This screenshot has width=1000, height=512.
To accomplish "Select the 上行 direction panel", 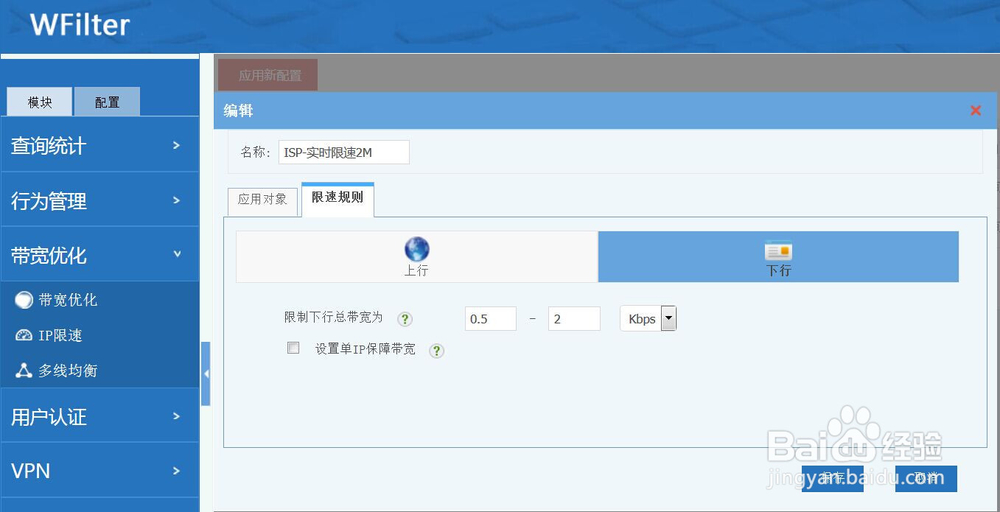I will tap(416, 257).
